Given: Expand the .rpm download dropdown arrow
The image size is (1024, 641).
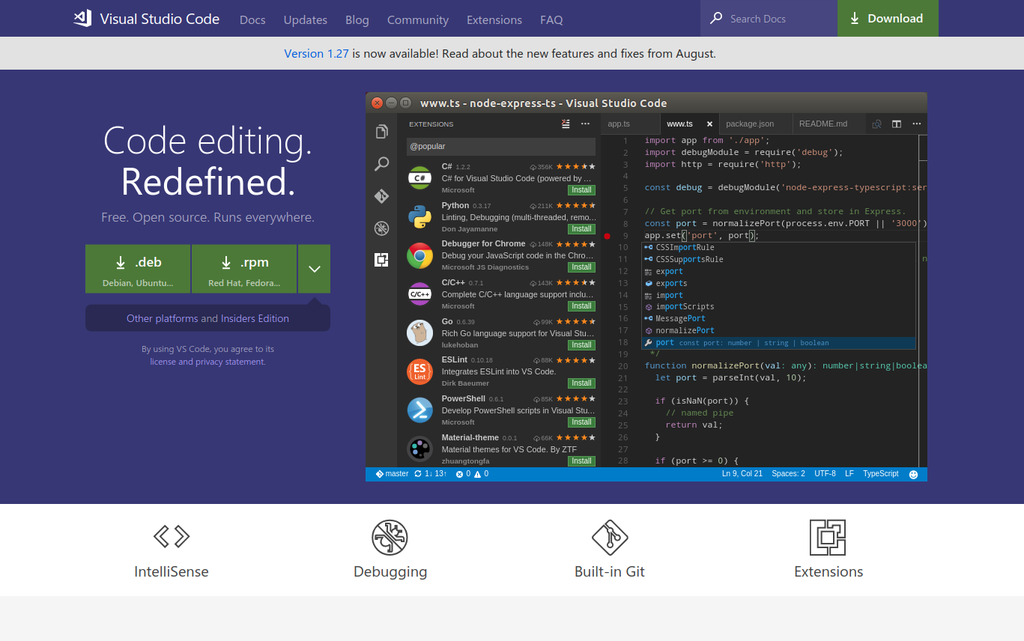Looking at the screenshot, I should [x=313, y=268].
